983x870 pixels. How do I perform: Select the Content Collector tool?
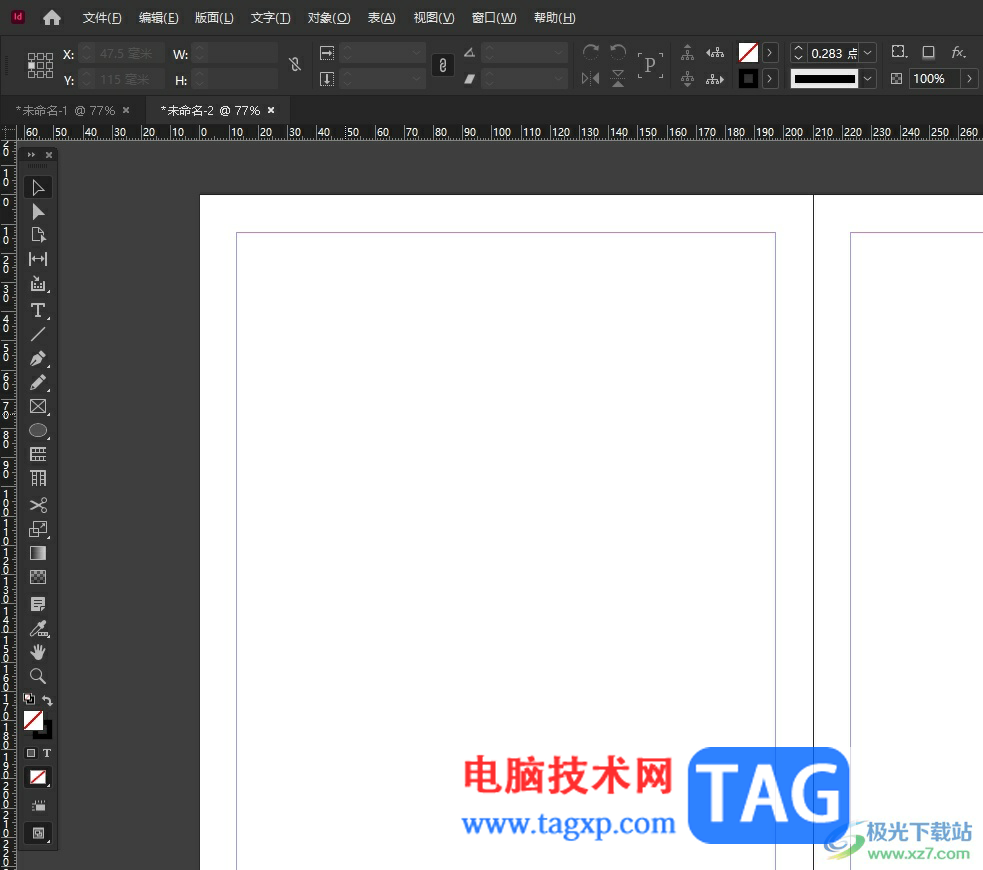(38, 284)
